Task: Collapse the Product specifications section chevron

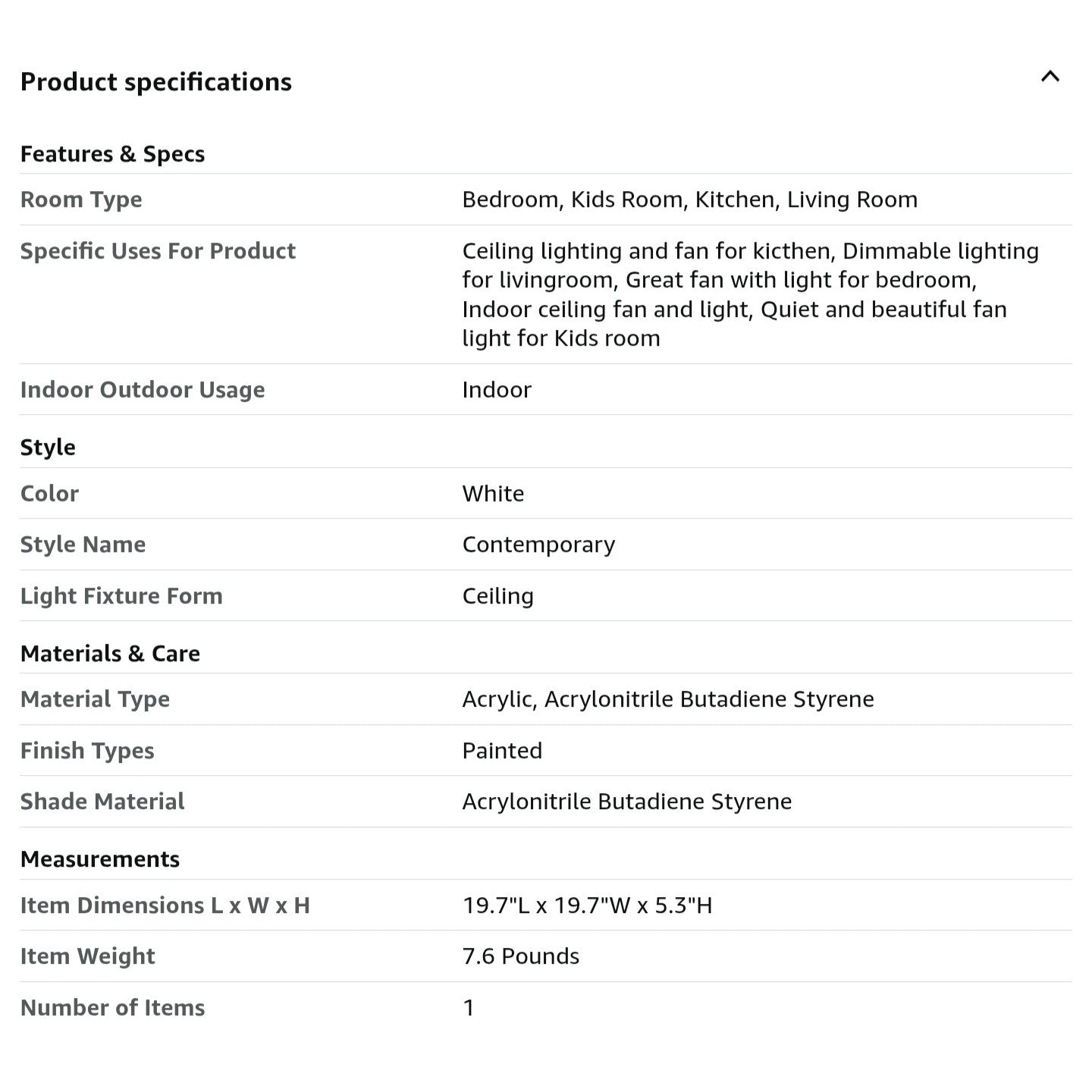Action: tap(1050, 77)
